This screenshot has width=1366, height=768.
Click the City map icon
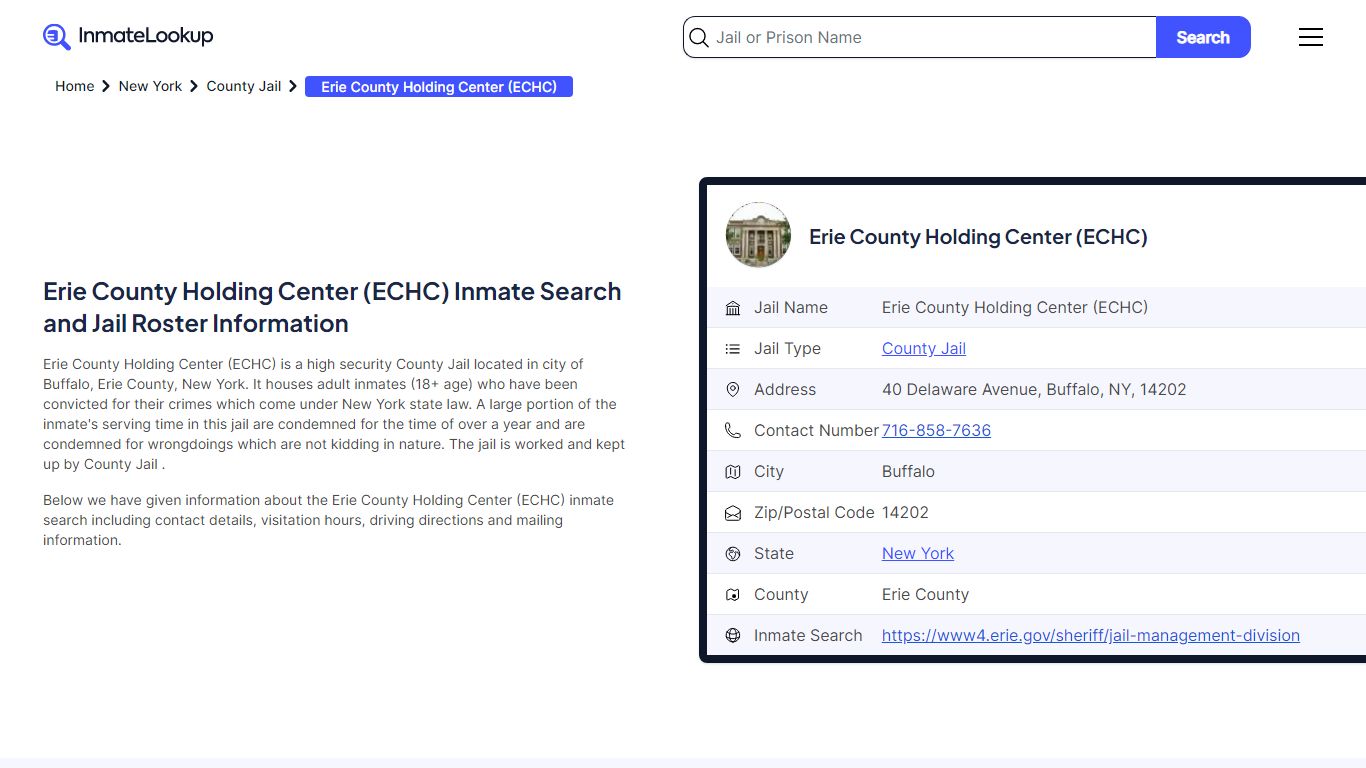coord(733,472)
